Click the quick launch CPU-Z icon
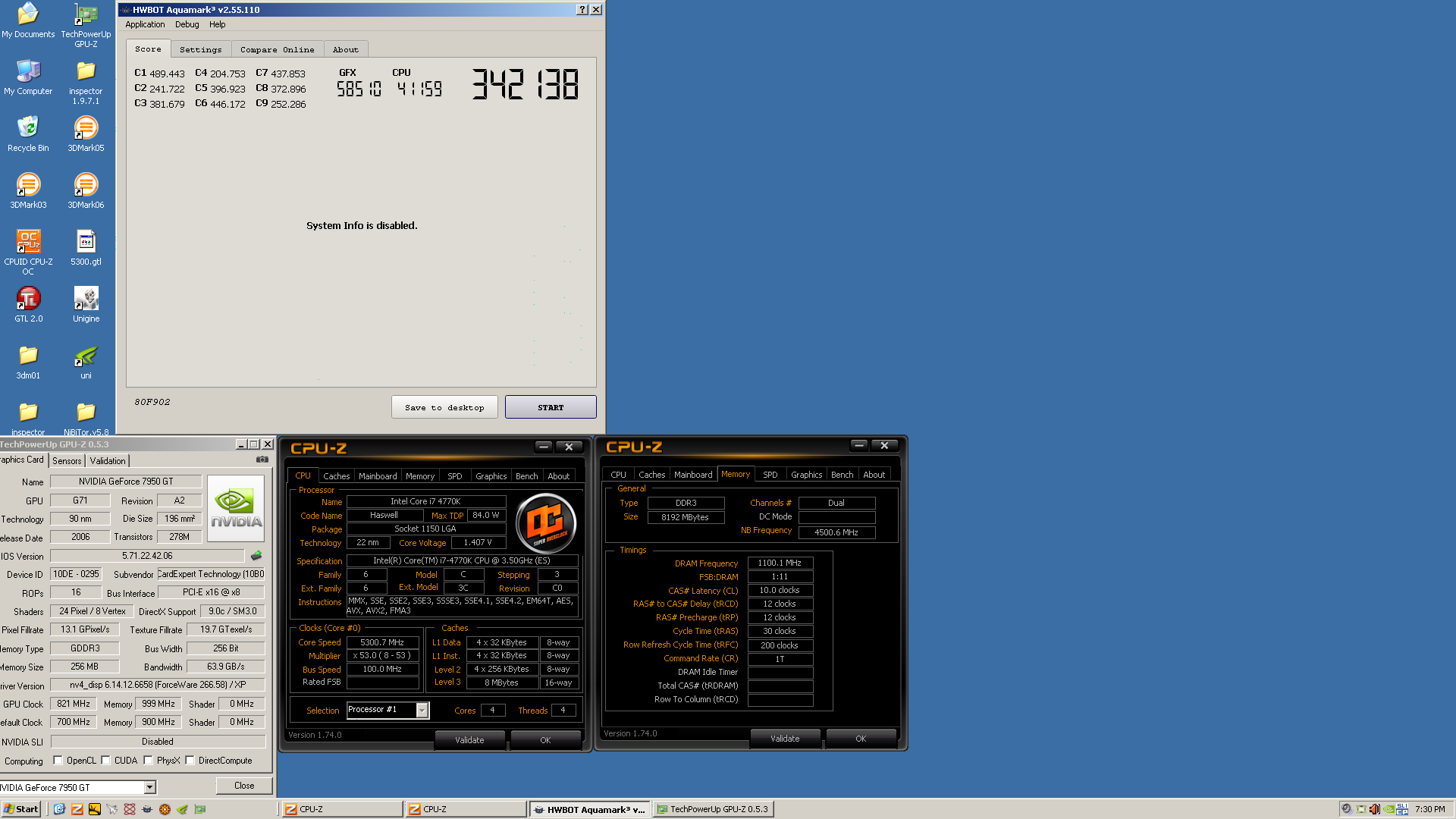The height and width of the screenshot is (819, 1456). pyautogui.click(x=77, y=809)
